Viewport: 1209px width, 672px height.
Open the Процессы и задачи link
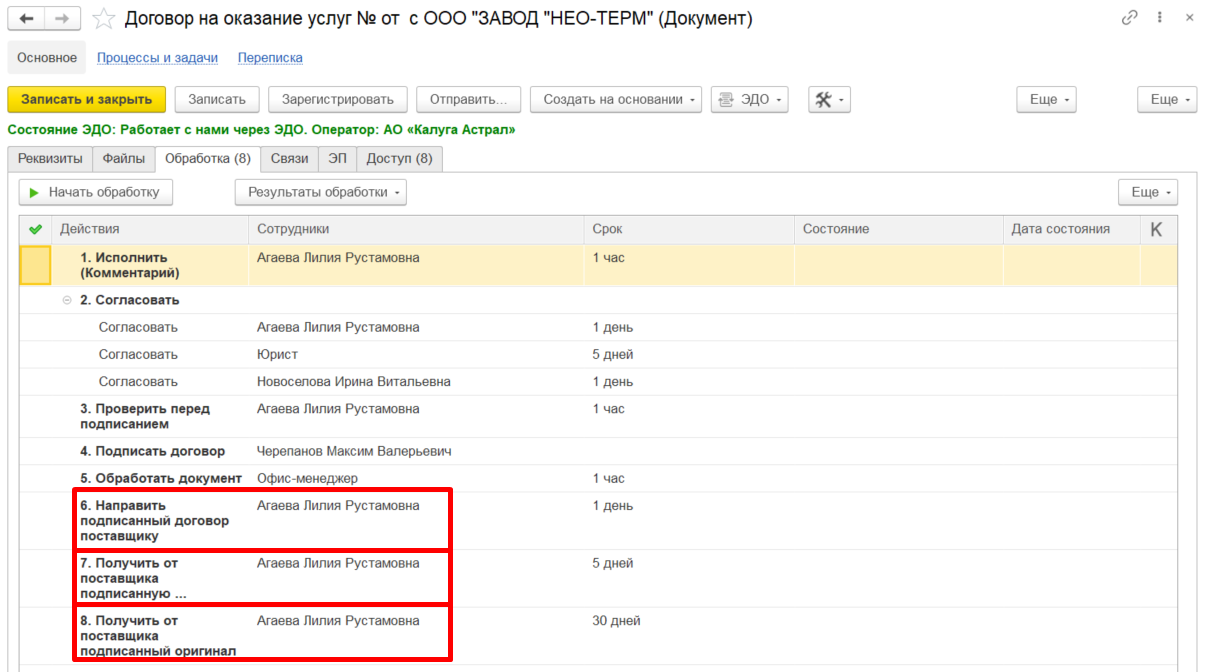coord(157,58)
